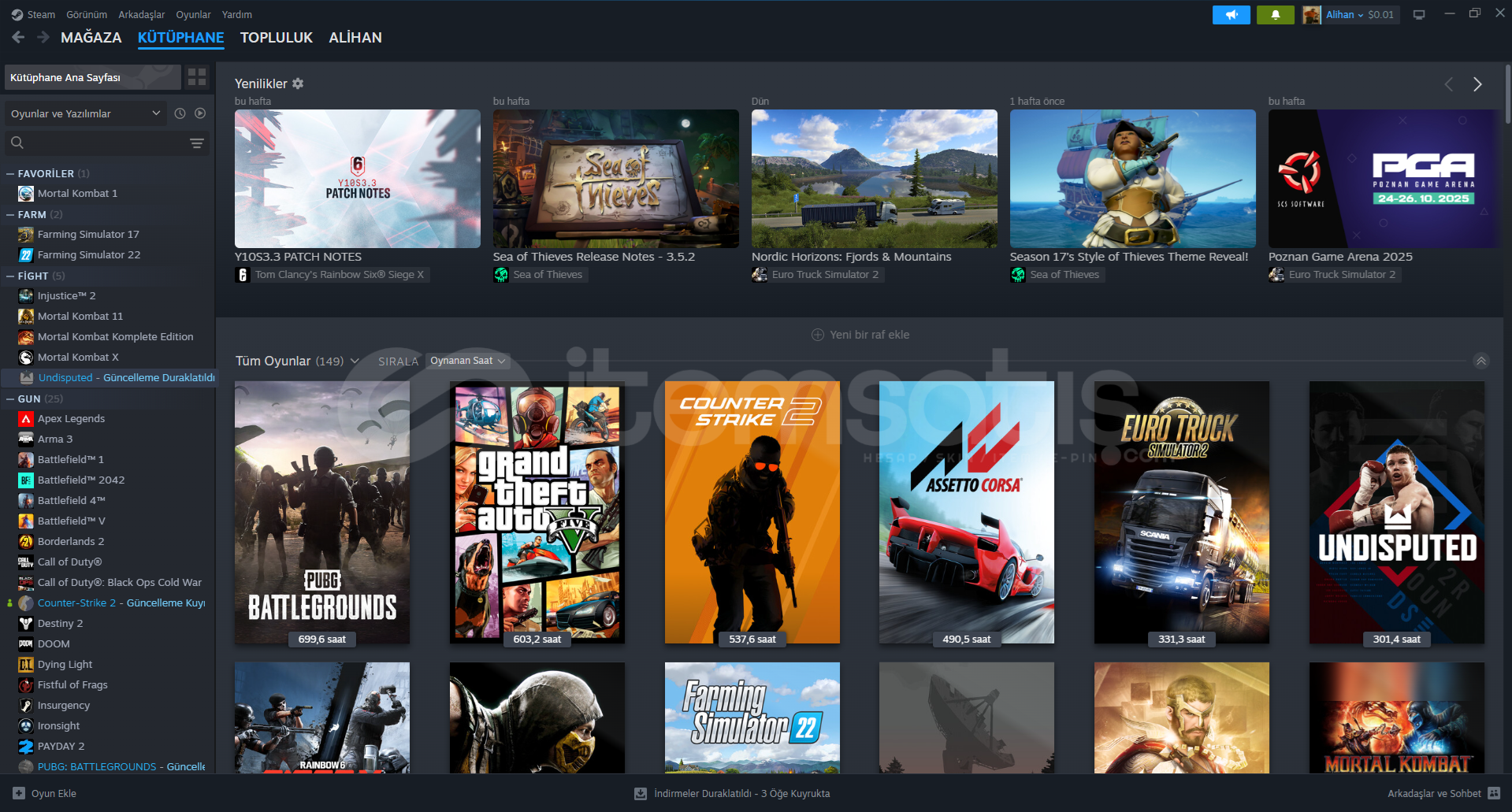Open advanced filter options icon
1512x812 pixels.
(x=197, y=143)
